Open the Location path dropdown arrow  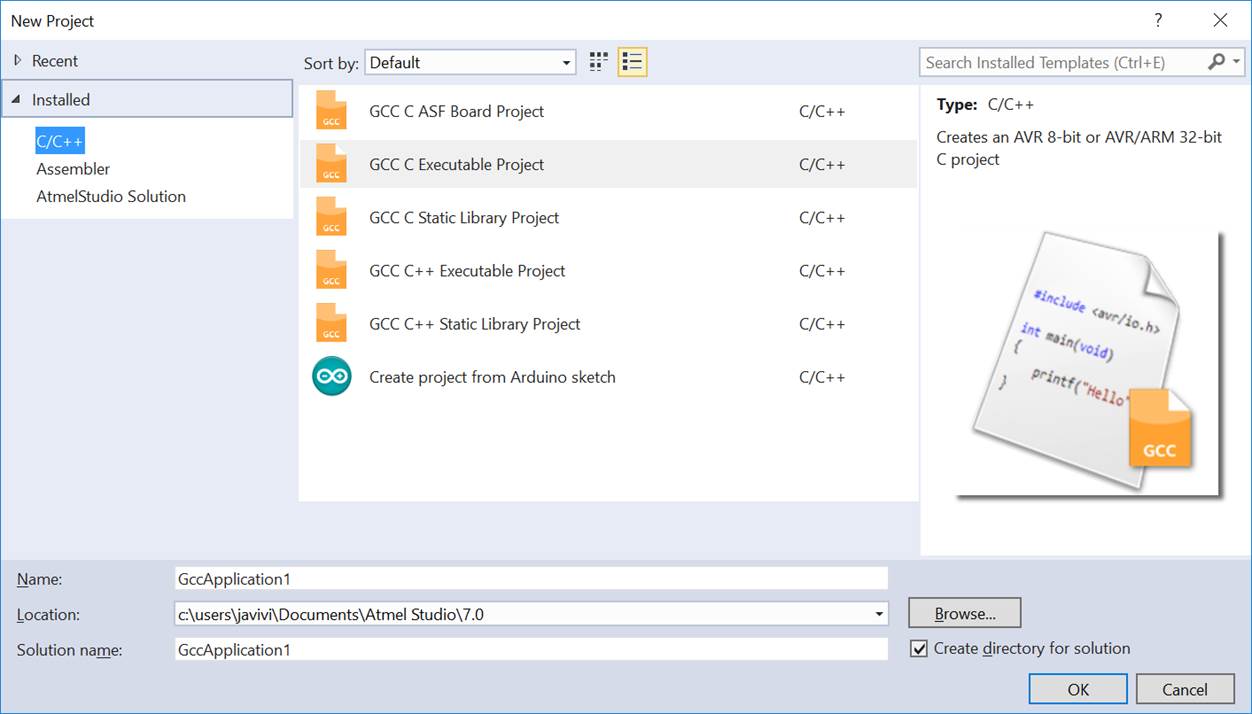879,614
